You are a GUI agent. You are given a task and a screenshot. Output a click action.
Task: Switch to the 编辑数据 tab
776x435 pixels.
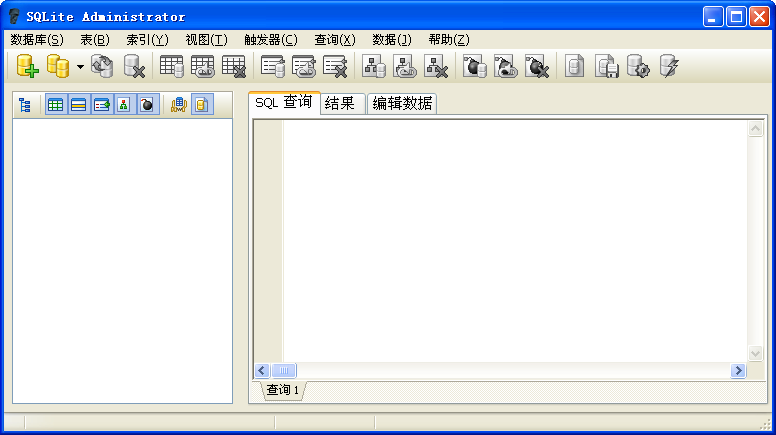[402, 103]
